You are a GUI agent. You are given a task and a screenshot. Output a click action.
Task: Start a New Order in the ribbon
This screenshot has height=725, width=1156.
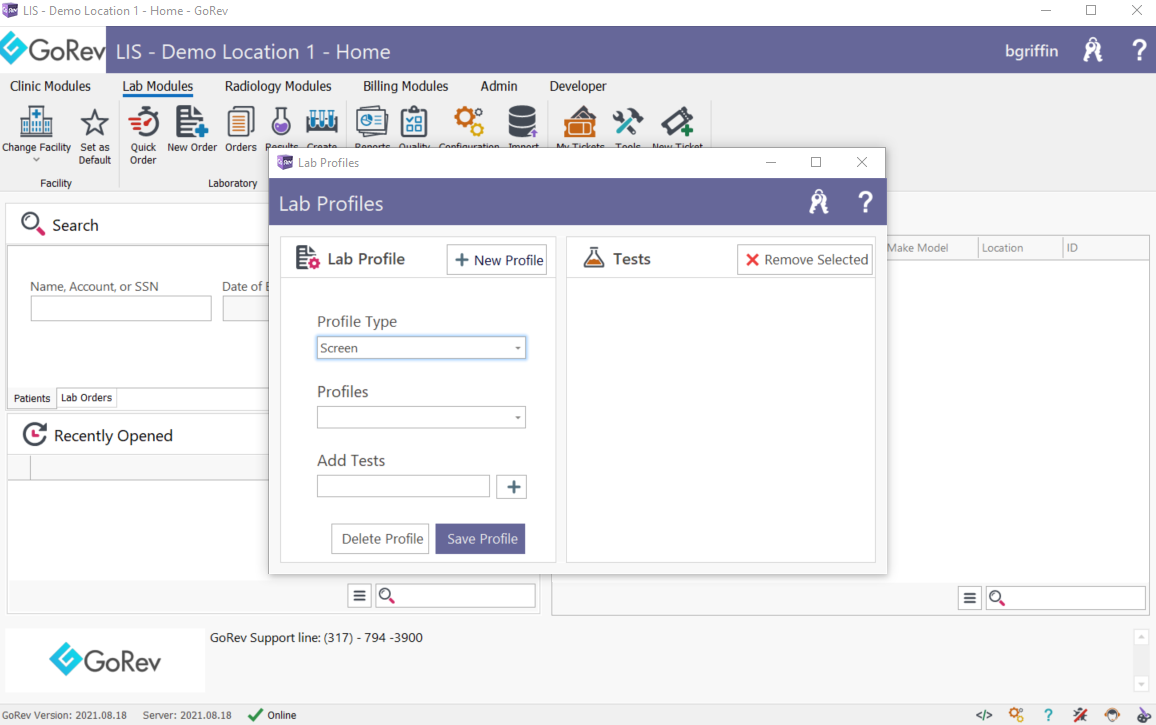tap(192, 122)
